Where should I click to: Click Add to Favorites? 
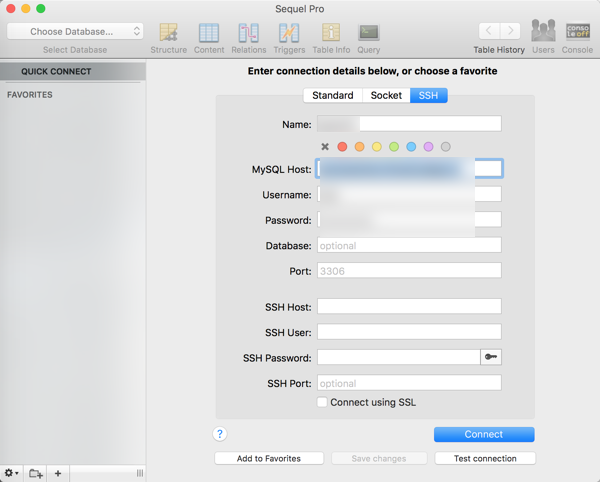[269, 458]
